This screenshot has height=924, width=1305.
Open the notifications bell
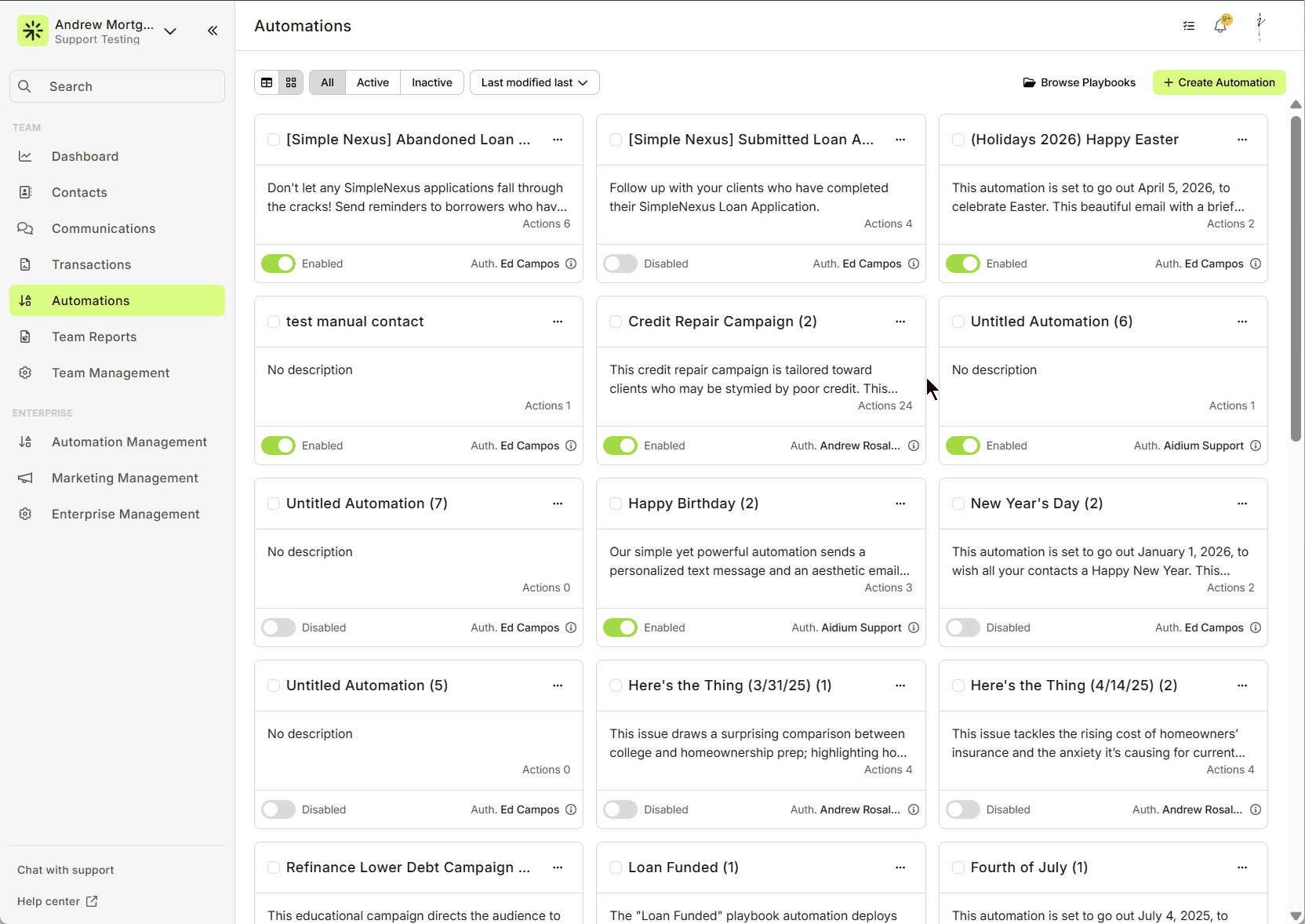(x=1220, y=26)
